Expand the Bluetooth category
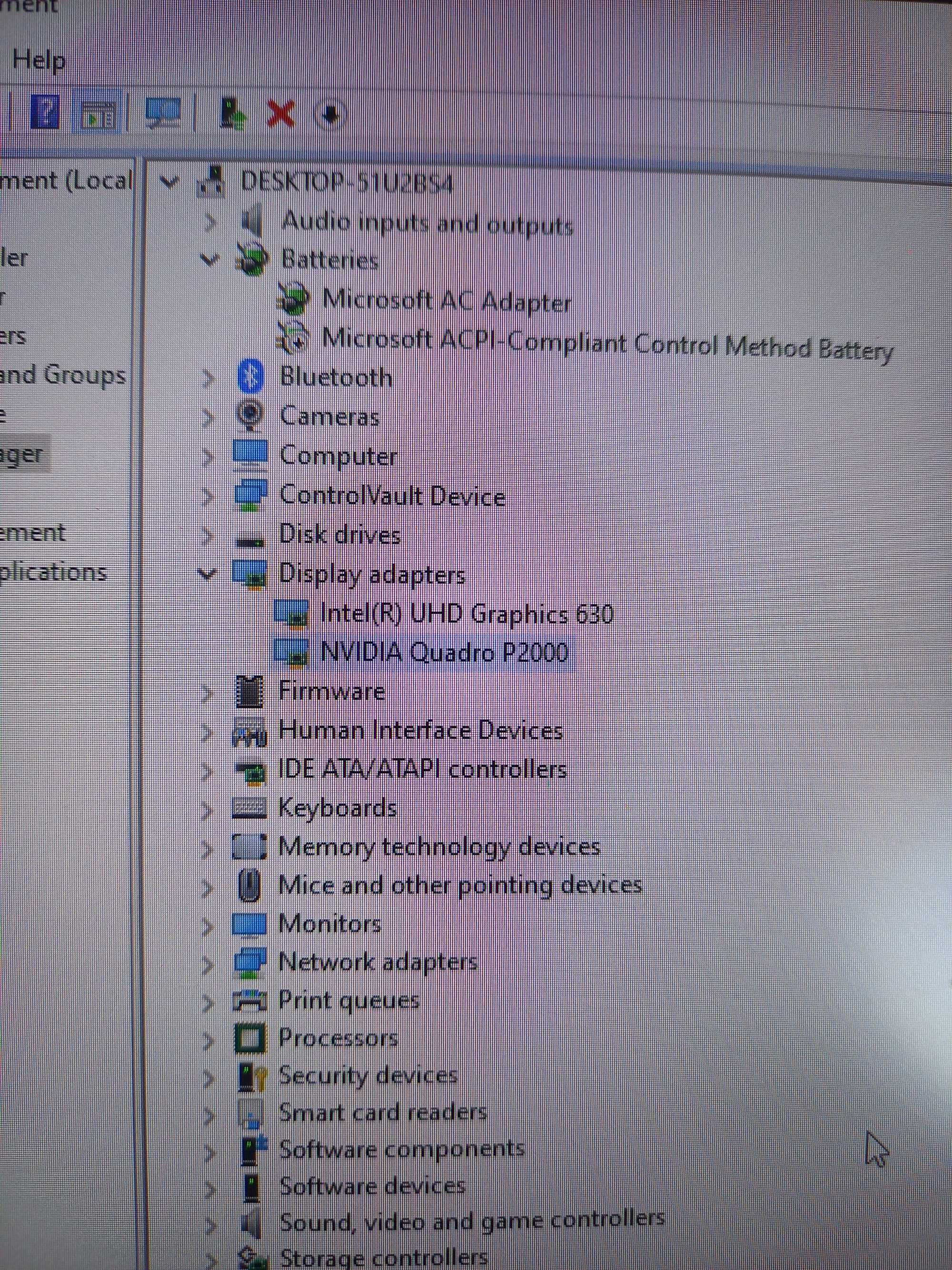This screenshot has width=952, height=1270. [208, 378]
